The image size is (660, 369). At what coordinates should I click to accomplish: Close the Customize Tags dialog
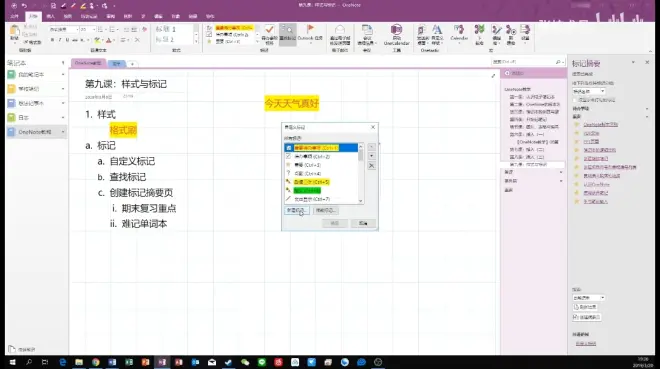pos(373,127)
